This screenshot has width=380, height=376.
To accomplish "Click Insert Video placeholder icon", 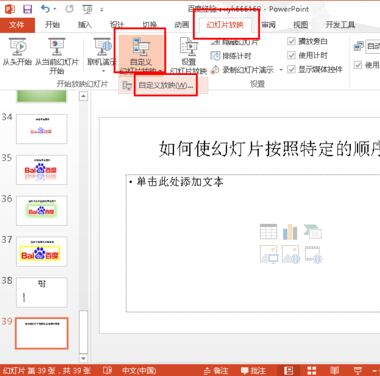I will pos(313,255).
